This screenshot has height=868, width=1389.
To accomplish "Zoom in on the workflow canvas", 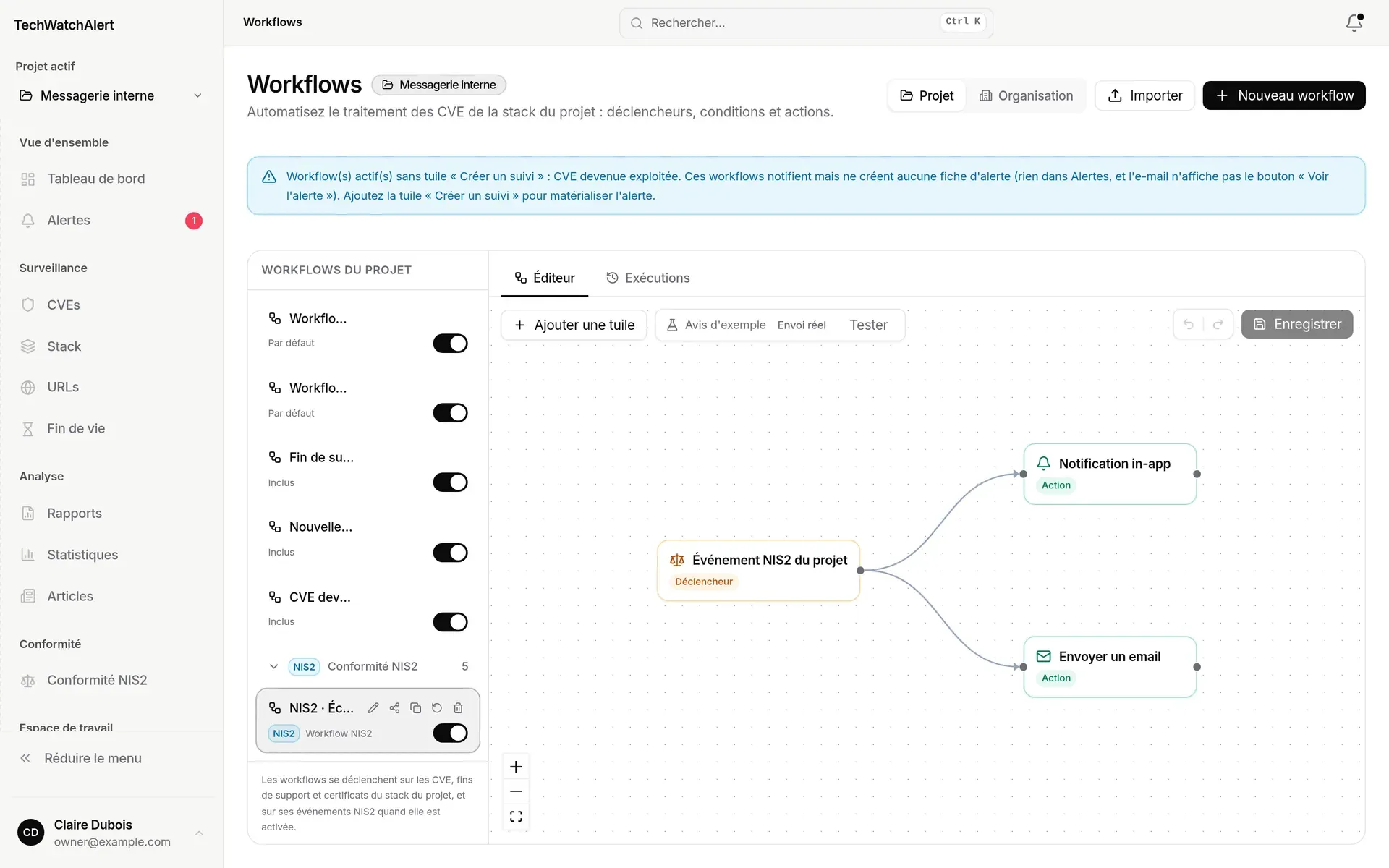I will pos(516,767).
